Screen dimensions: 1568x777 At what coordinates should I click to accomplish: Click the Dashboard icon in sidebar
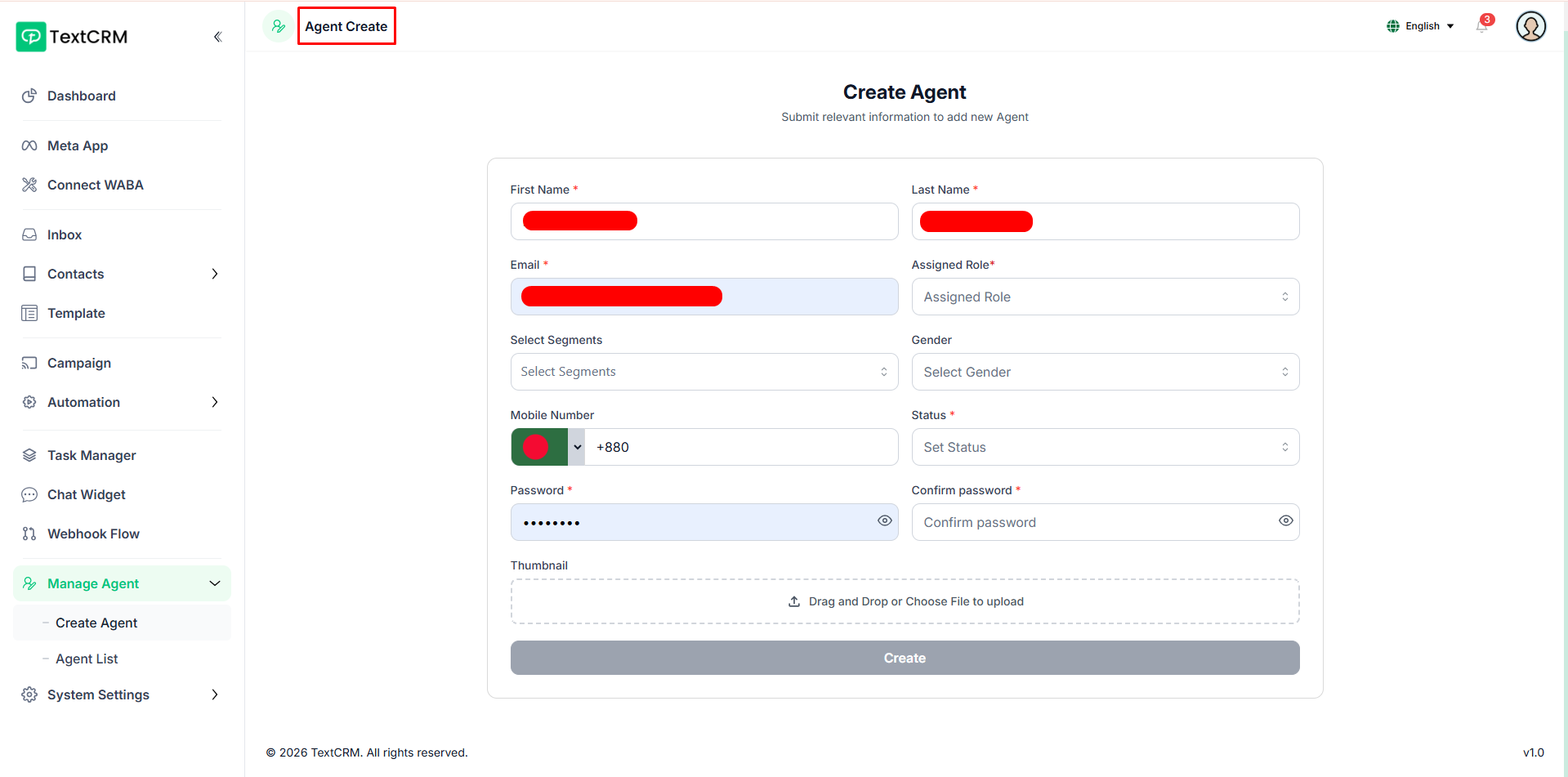pos(29,96)
